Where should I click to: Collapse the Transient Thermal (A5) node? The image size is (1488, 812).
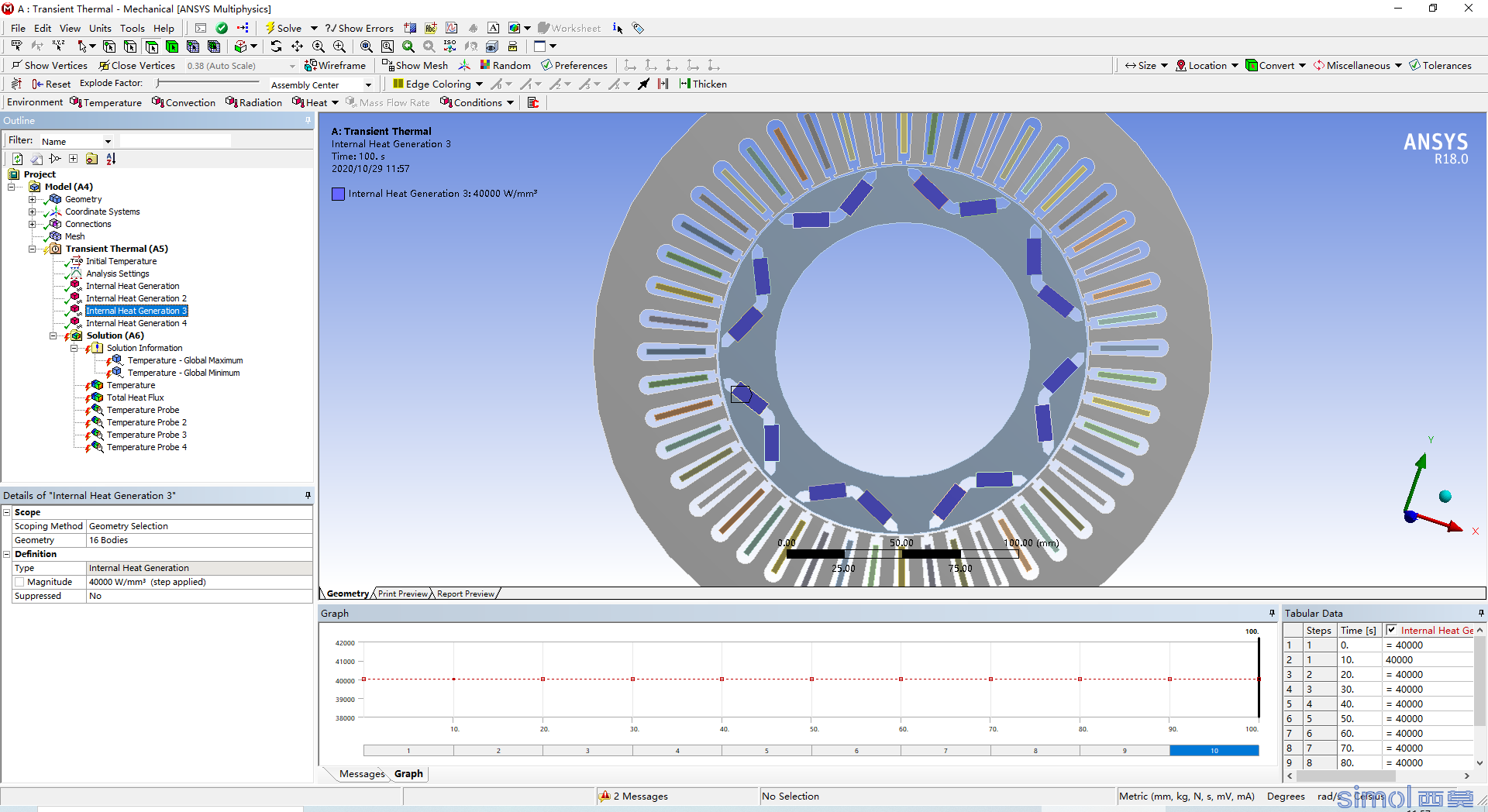pos(32,249)
